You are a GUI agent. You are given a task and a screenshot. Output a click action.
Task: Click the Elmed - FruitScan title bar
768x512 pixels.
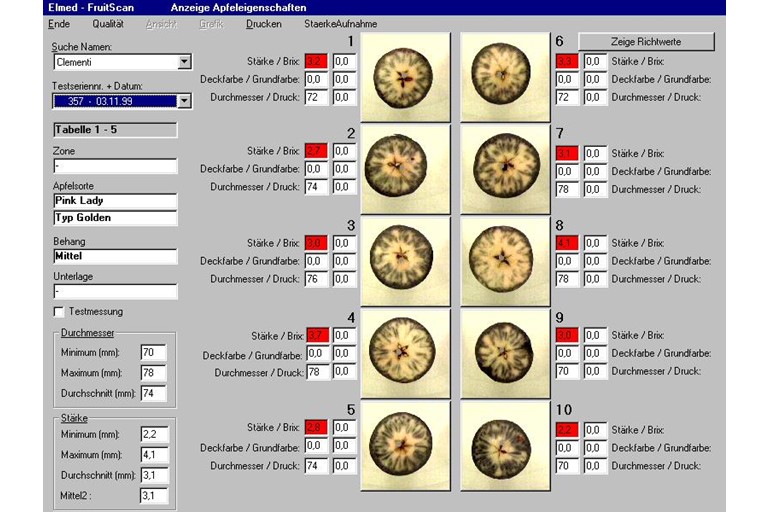tap(384, 7)
